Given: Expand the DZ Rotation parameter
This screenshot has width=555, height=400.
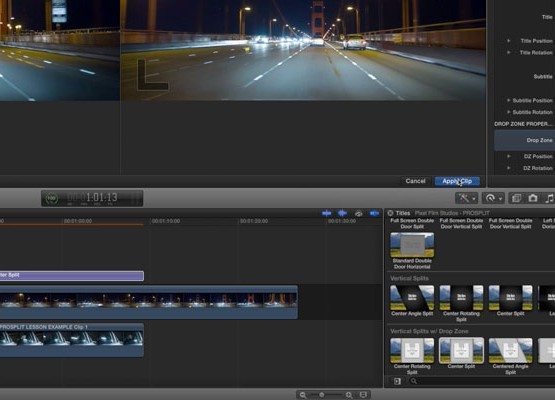Looking at the screenshot, I should pos(509,168).
